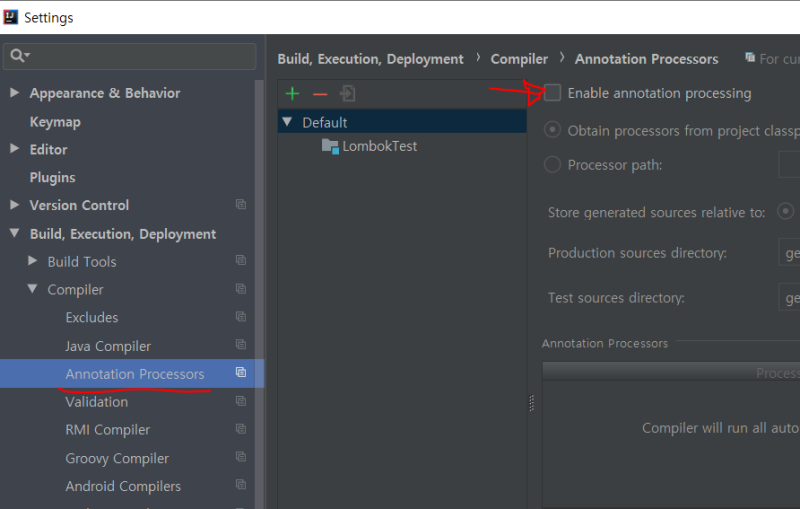Expand the Build Tools node
This screenshot has width=800, height=509.
(32, 261)
